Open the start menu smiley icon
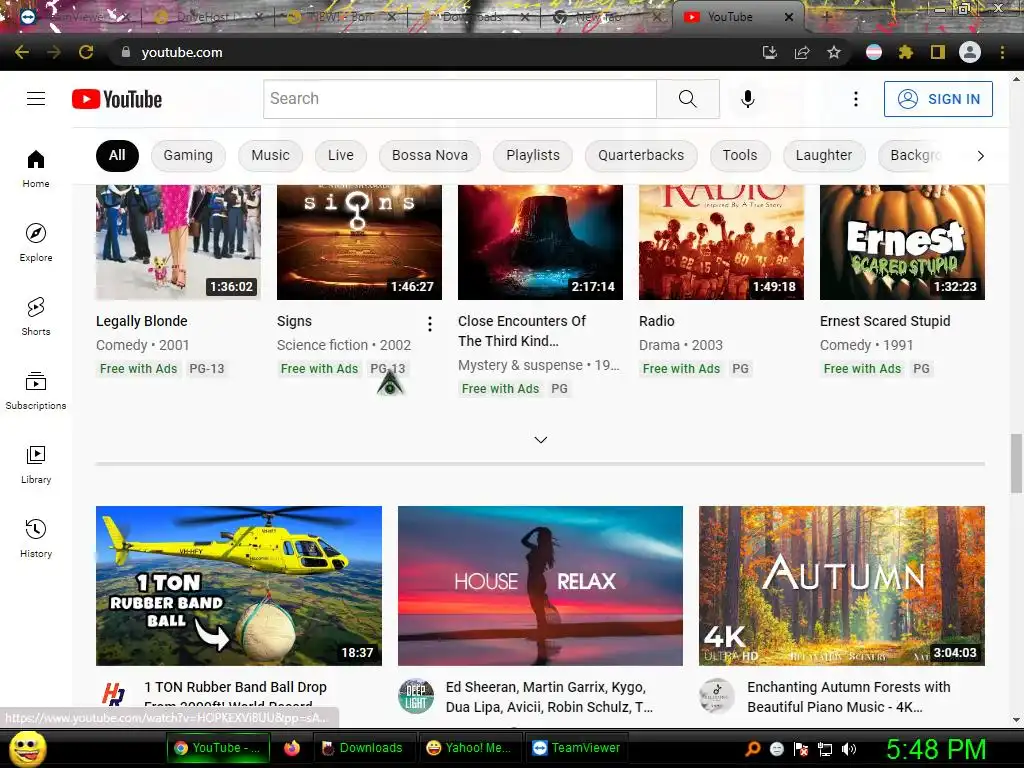 click(27, 748)
